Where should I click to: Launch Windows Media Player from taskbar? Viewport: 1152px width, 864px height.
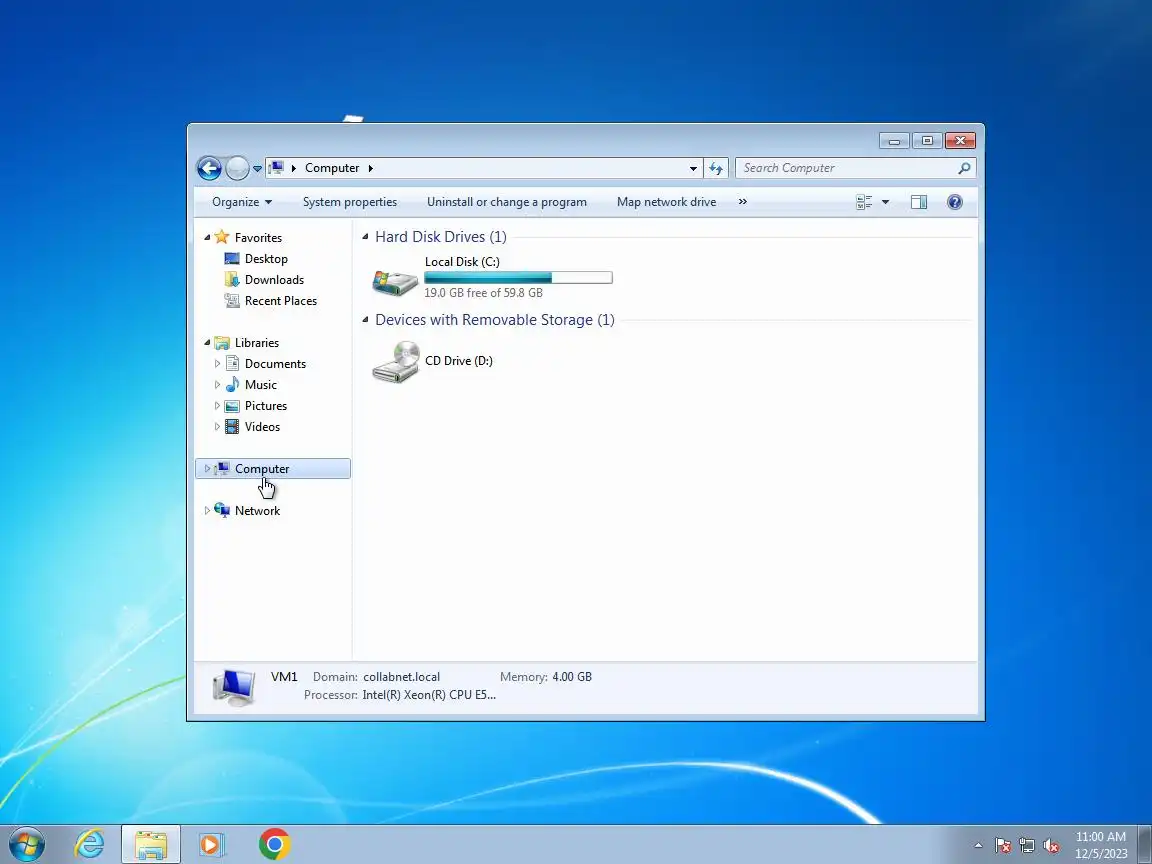pos(212,844)
